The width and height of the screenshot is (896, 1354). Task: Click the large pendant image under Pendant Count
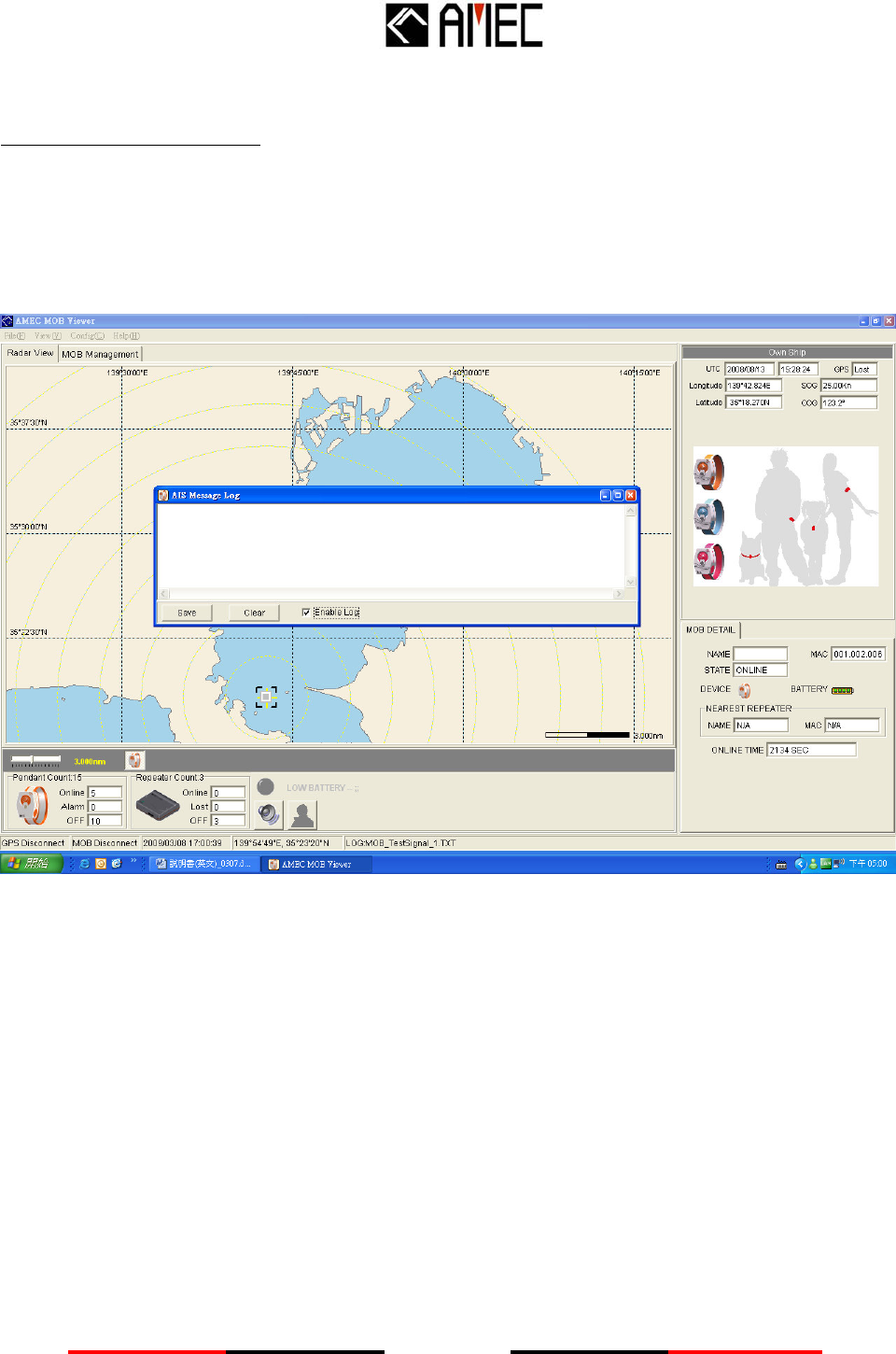(33, 805)
